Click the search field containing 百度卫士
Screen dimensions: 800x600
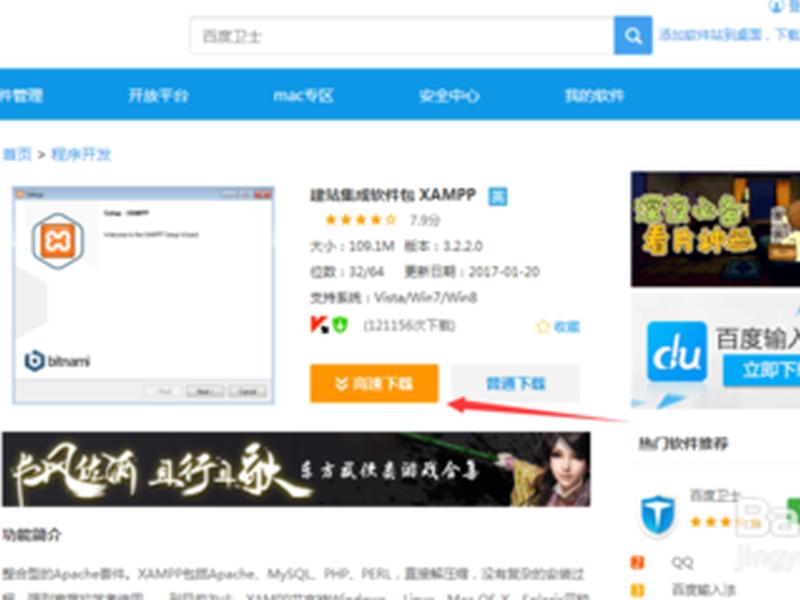pos(402,36)
